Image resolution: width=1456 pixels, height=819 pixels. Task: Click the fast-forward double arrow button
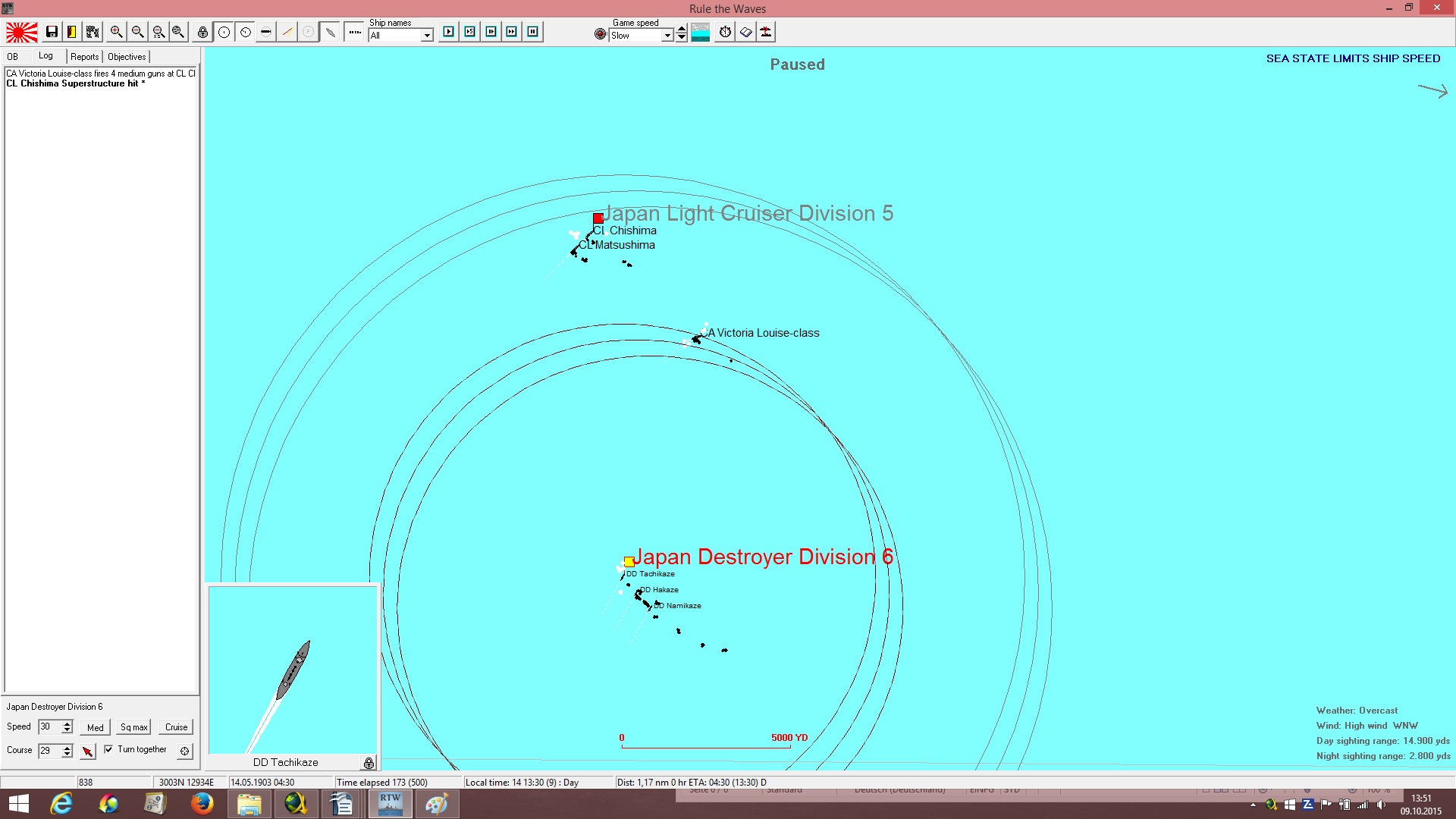point(512,32)
